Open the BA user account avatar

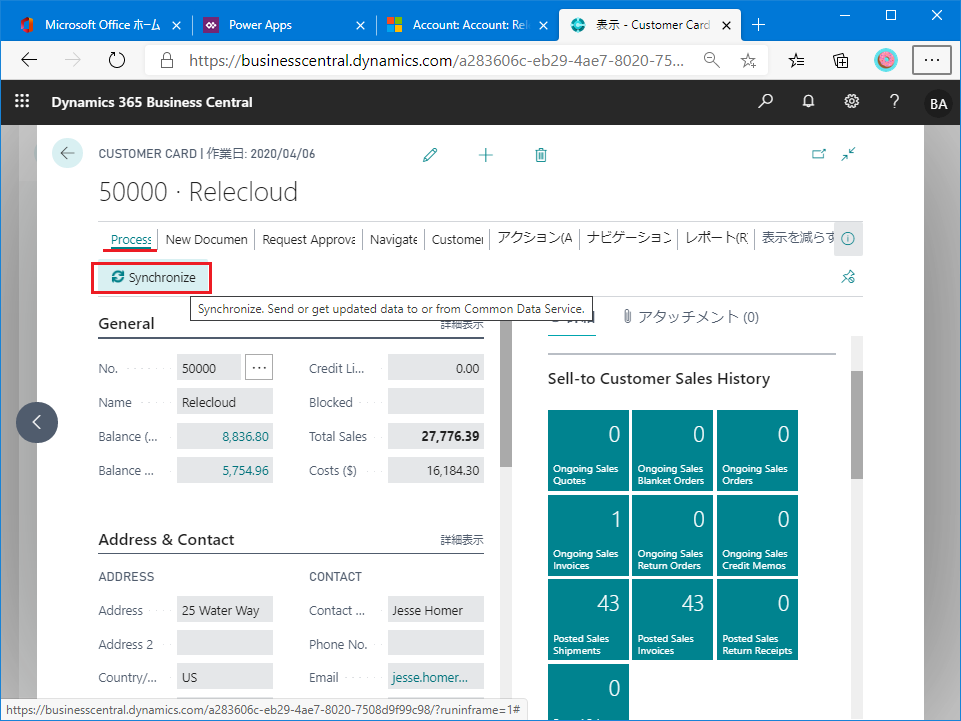coord(938,104)
